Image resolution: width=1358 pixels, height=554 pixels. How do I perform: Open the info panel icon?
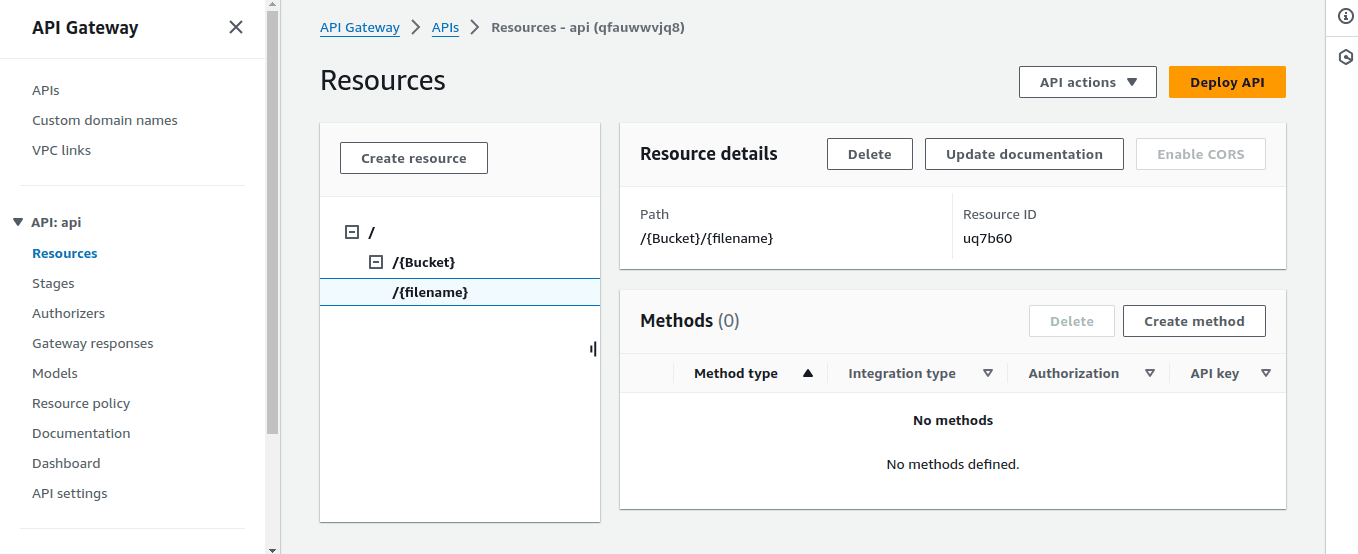click(1345, 17)
